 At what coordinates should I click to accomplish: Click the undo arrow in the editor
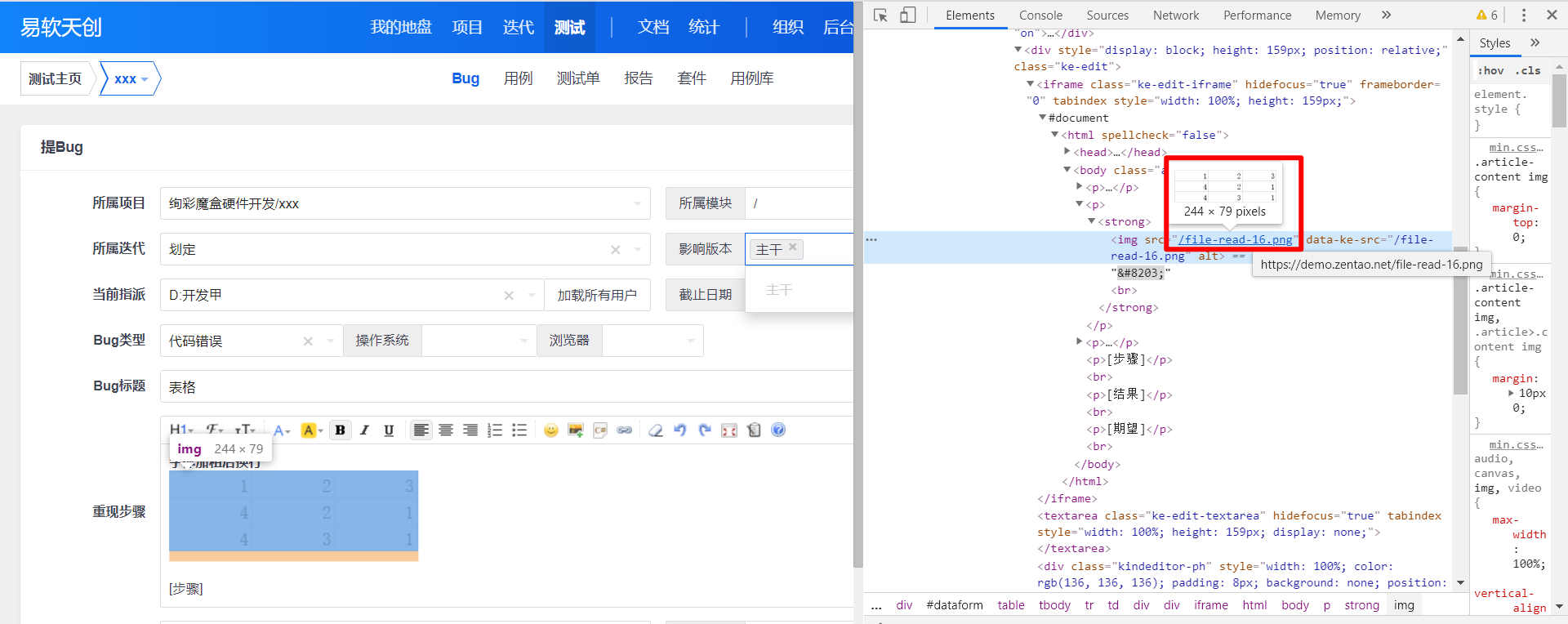[x=680, y=430]
